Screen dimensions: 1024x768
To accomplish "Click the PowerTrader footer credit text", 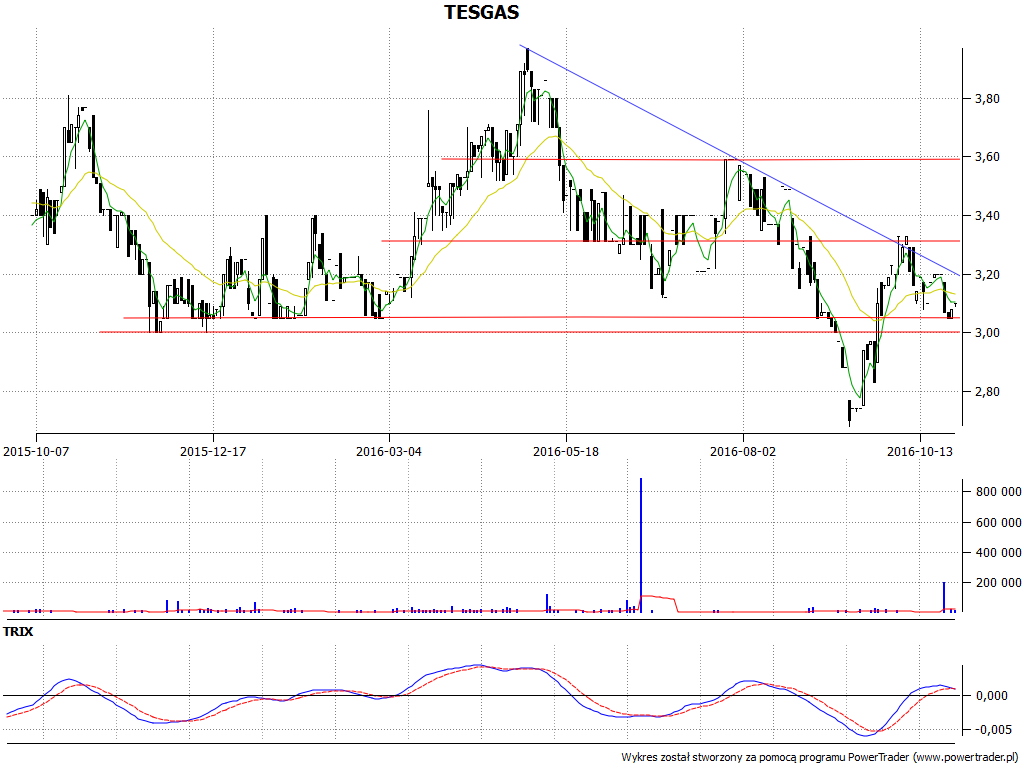I will pos(820,758).
